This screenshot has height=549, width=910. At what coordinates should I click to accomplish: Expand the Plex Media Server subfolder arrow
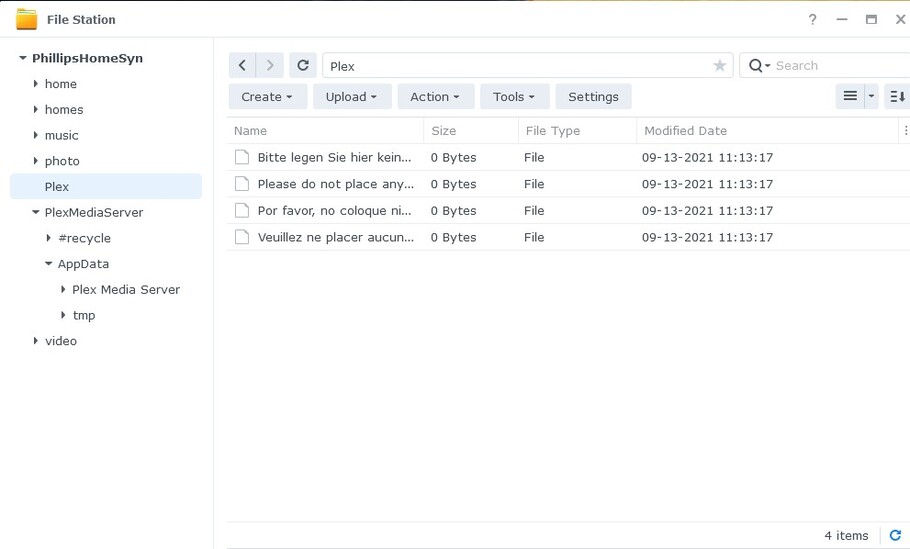(x=63, y=289)
